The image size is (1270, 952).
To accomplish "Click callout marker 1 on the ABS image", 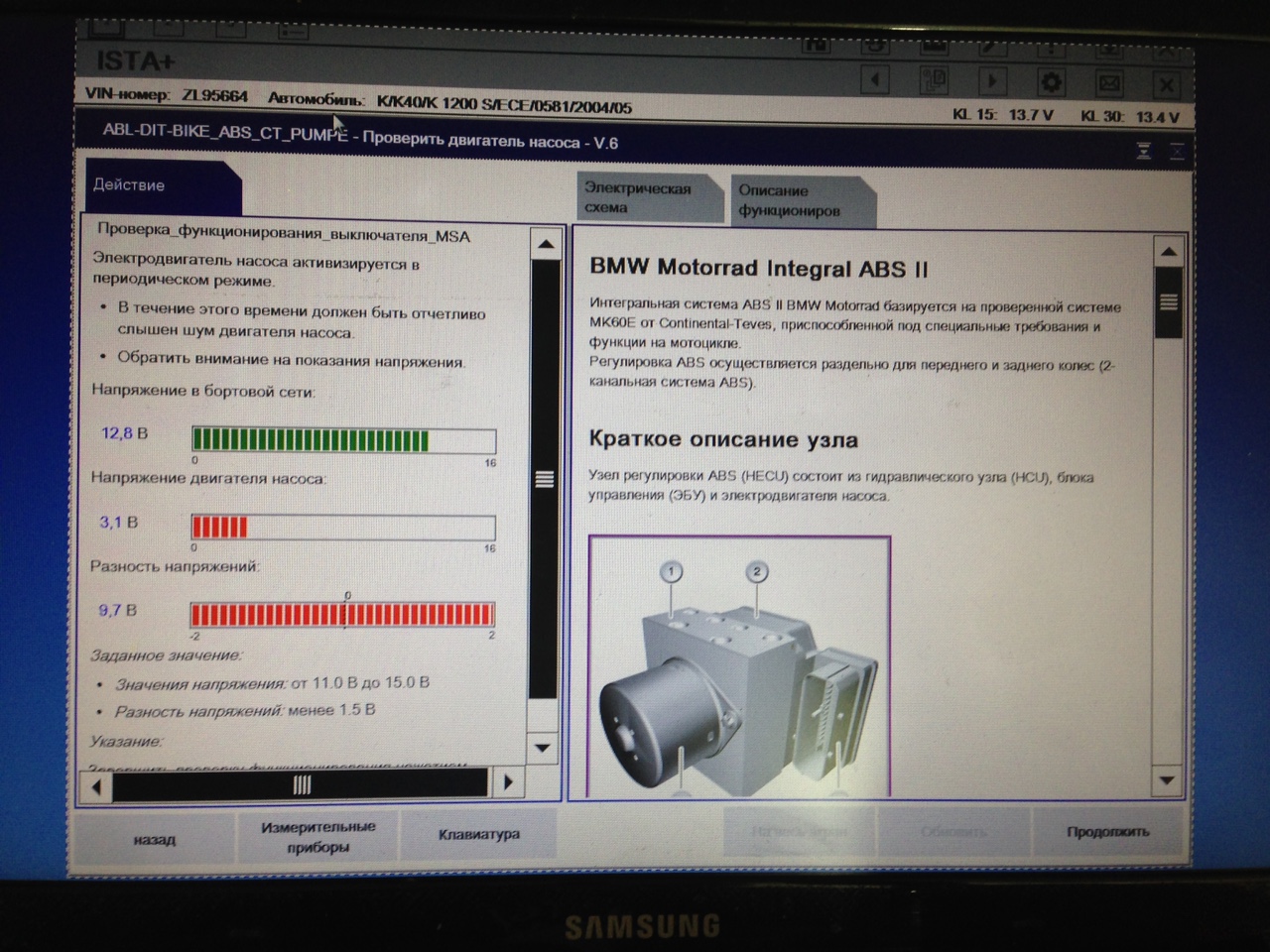I will [x=672, y=571].
